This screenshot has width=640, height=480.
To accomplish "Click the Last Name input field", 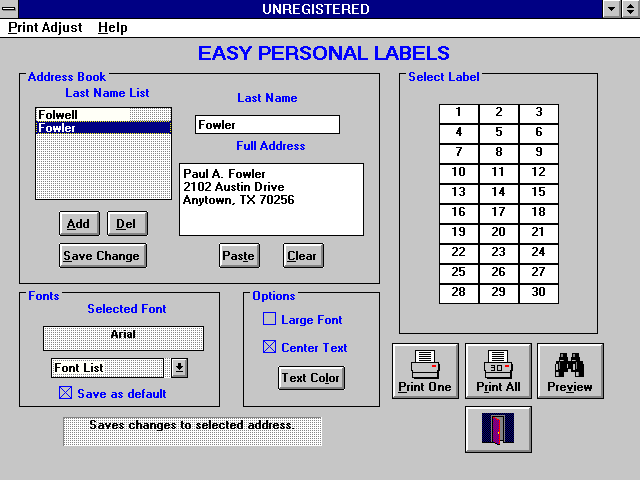I will point(267,125).
